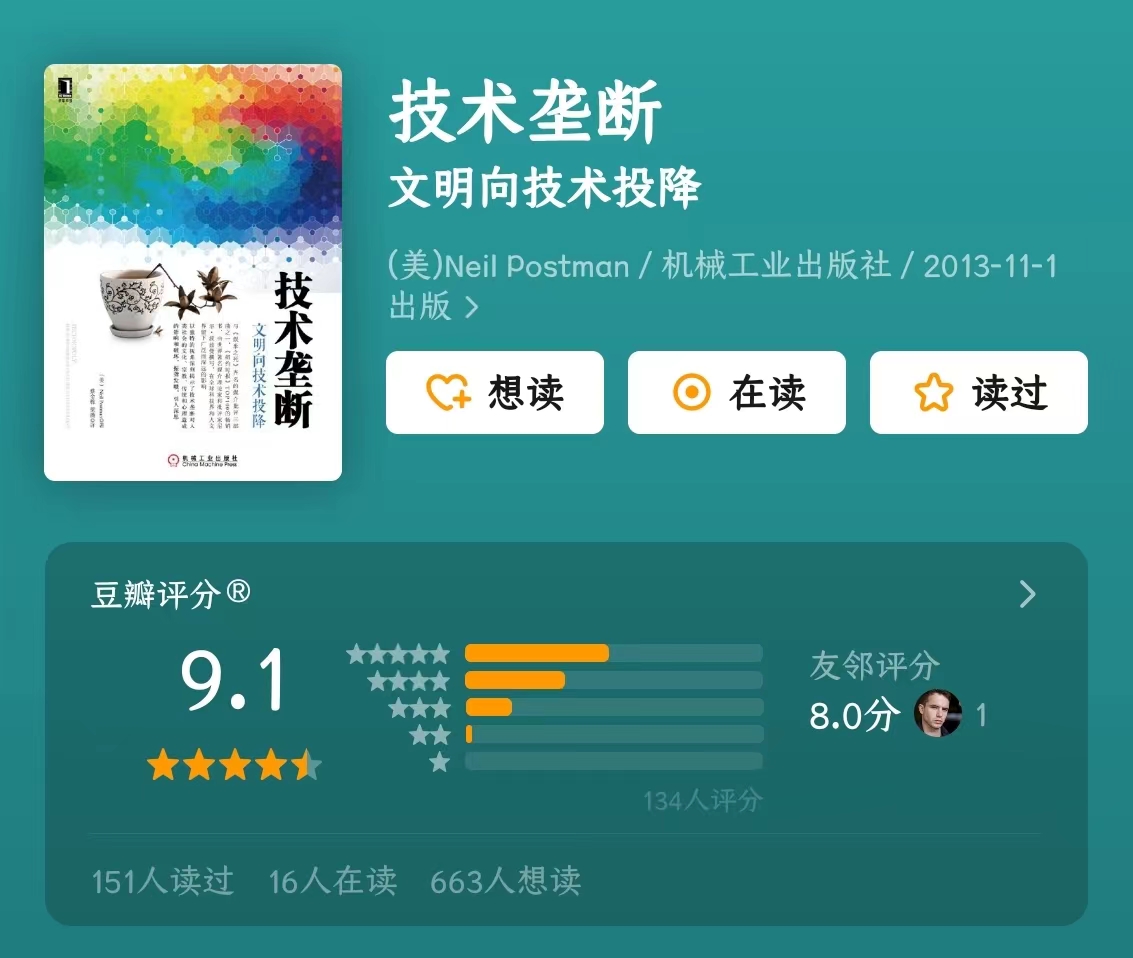Open the 技术垄断 book cover image

pos(193,272)
